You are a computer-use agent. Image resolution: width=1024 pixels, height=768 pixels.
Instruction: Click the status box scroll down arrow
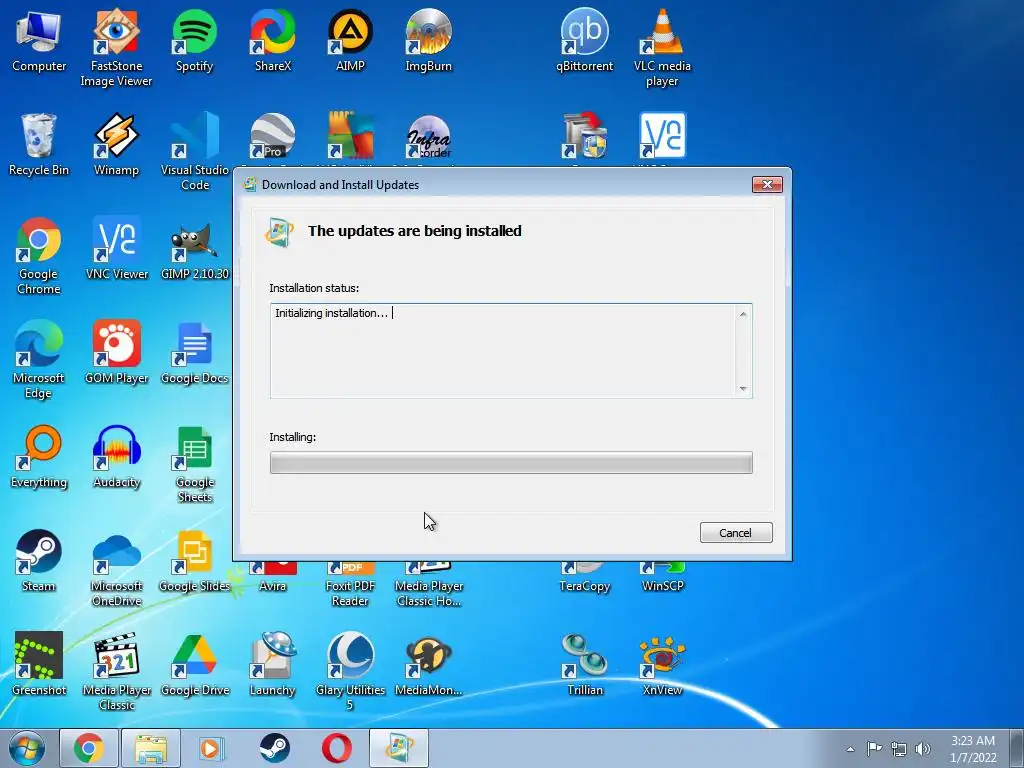[x=743, y=389]
